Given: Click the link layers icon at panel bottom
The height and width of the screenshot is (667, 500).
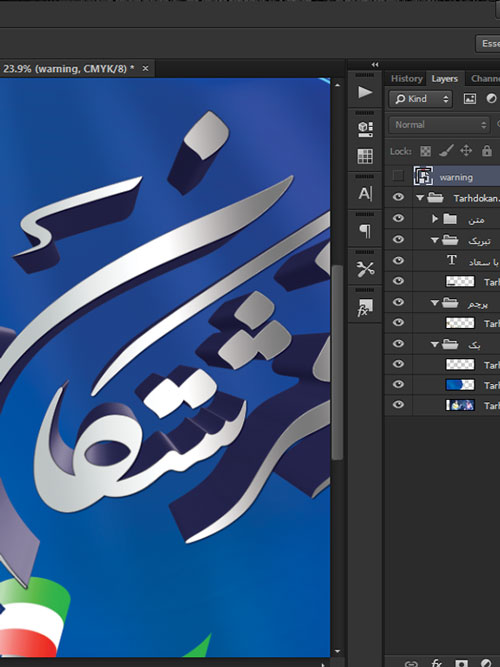Looking at the screenshot, I should [411, 663].
